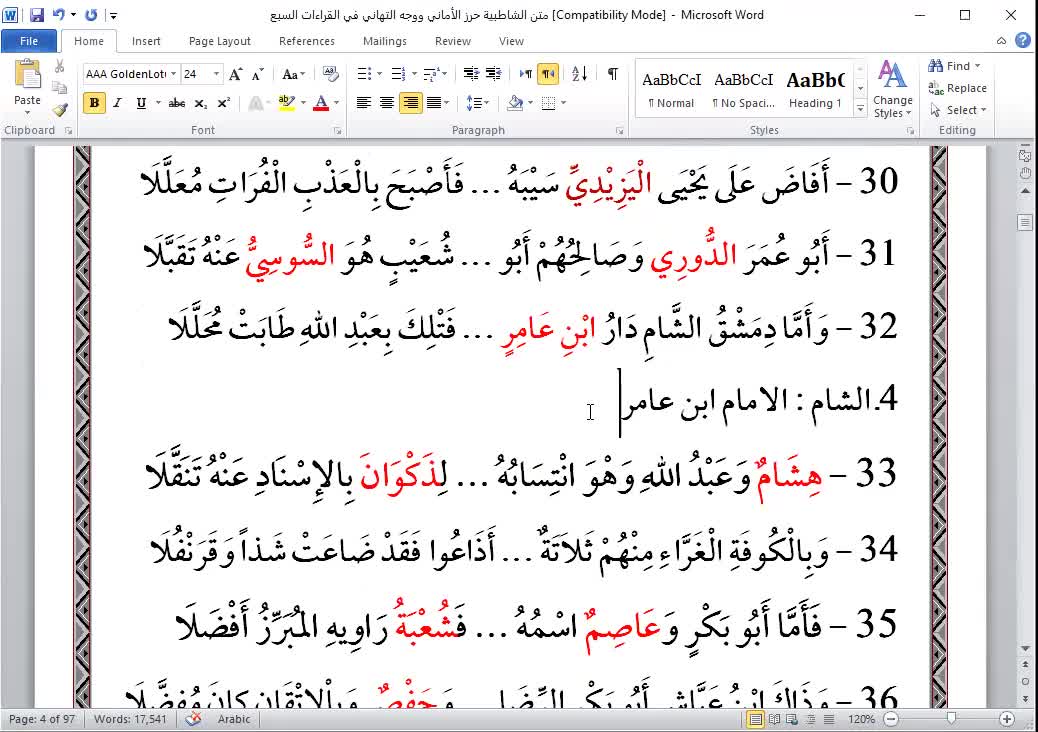This screenshot has width=1038, height=732.
Task: Apply the Heading 1 style
Action: 815,88
